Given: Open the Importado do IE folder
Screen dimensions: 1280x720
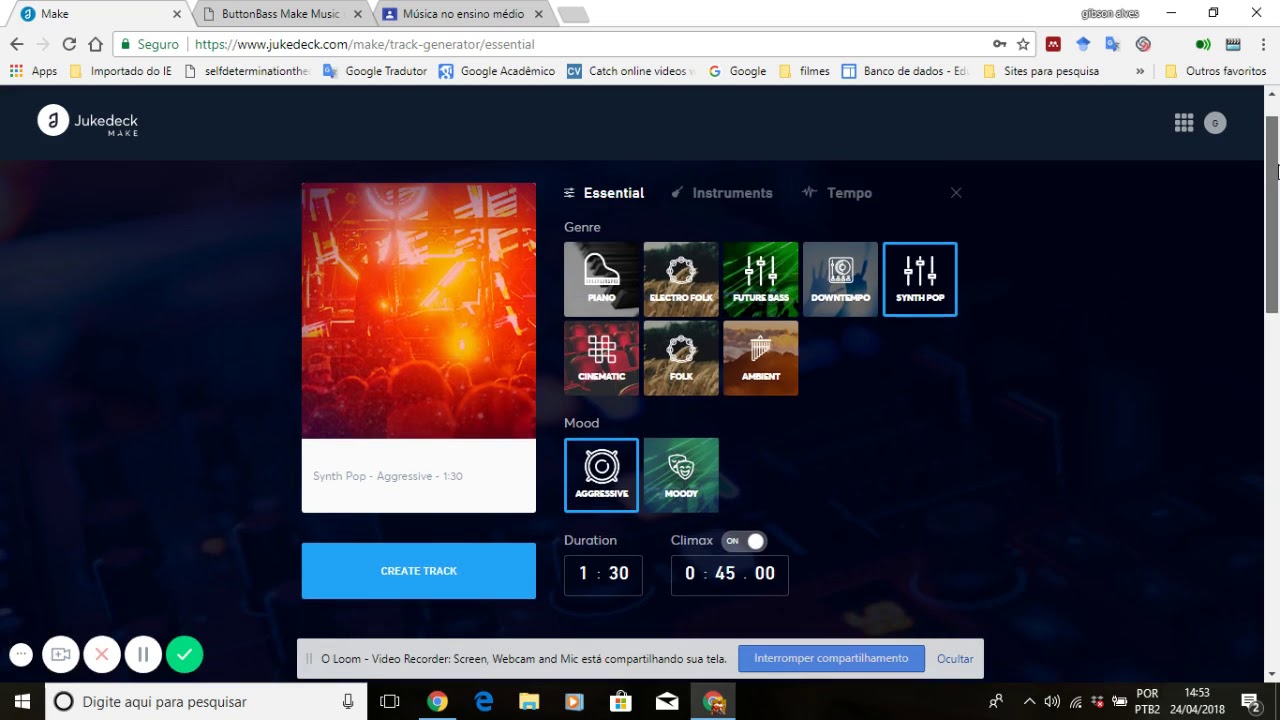Looking at the screenshot, I should 121,71.
